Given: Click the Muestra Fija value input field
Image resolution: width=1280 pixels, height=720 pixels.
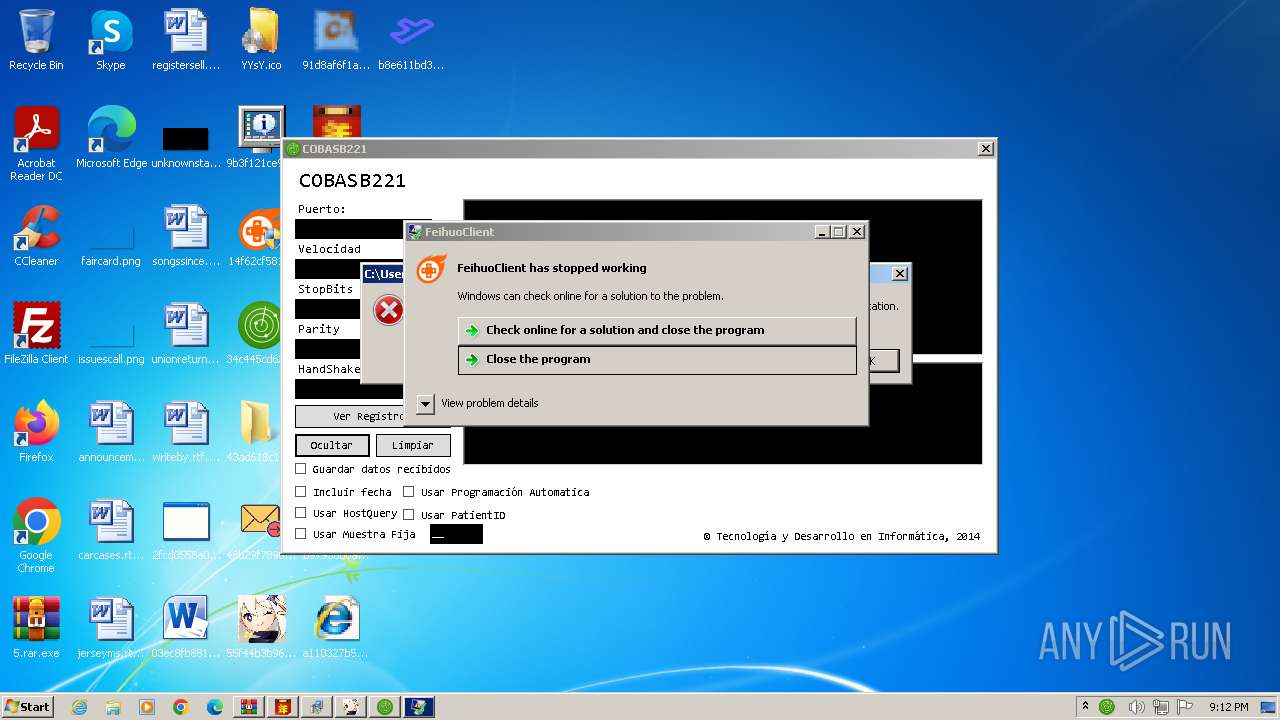Looking at the screenshot, I should coord(456,534).
